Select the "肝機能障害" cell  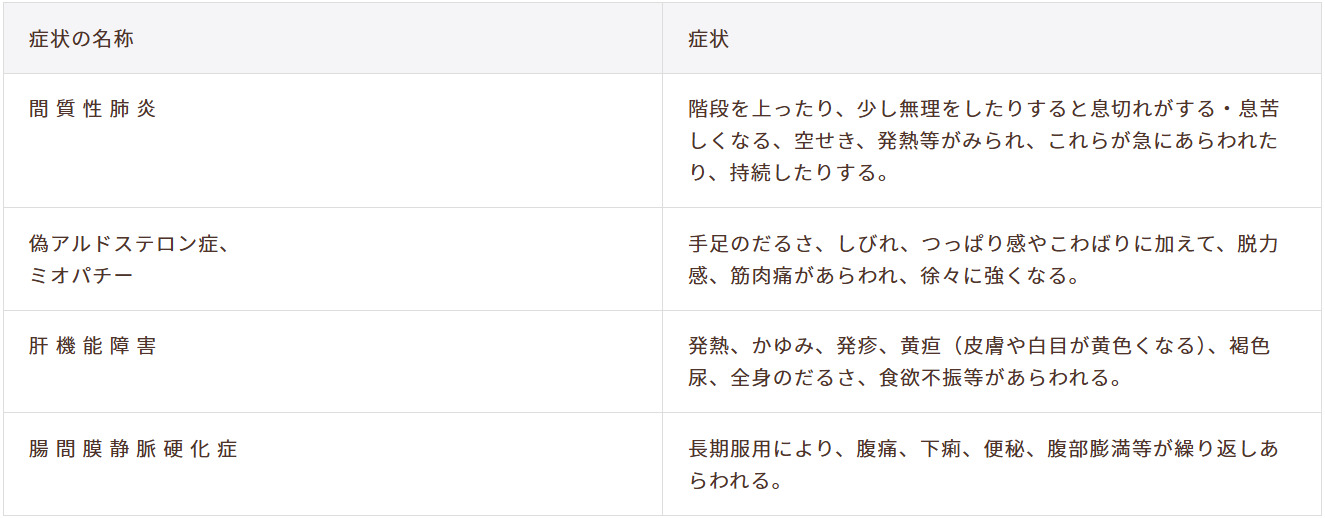click(93, 347)
